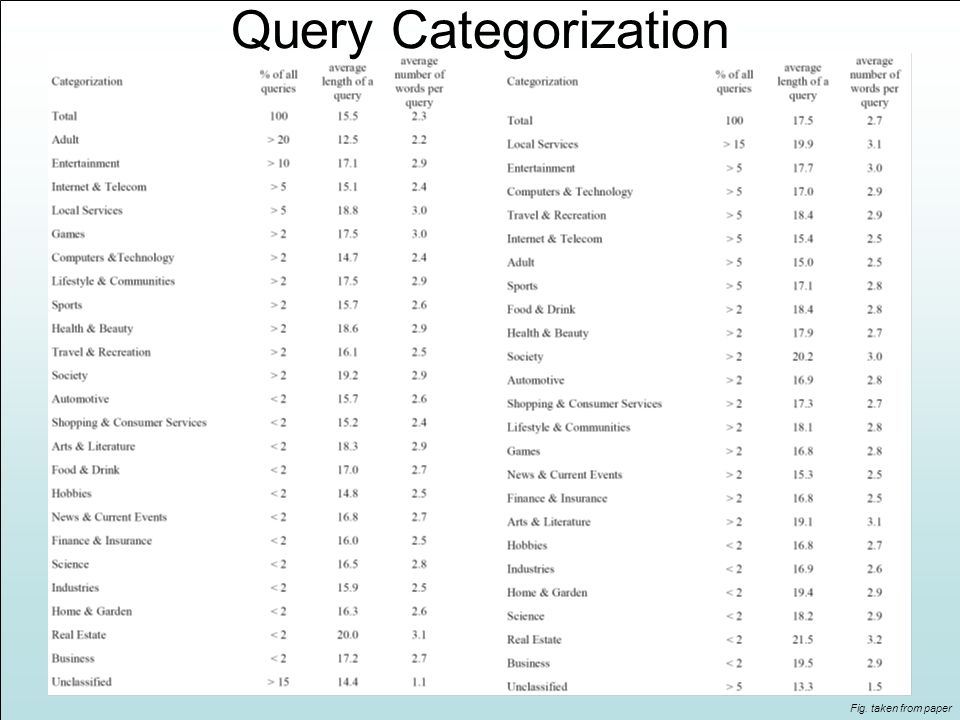Click the Total label beside 17.5
This screenshot has height=720, width=960.
520,121
